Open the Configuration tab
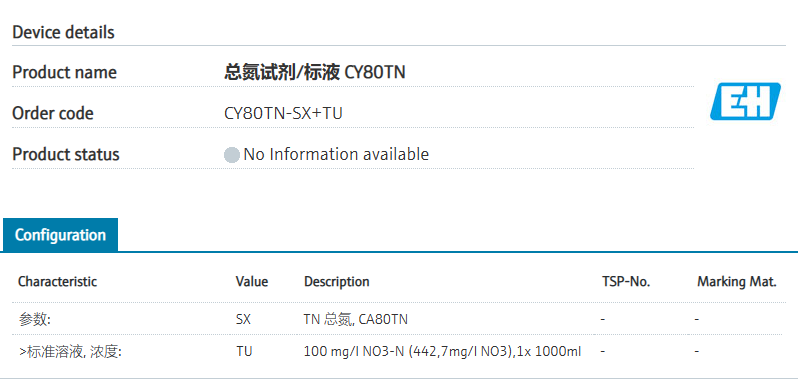This screenshot has height=379, width=798. click(x=60, y=235)
